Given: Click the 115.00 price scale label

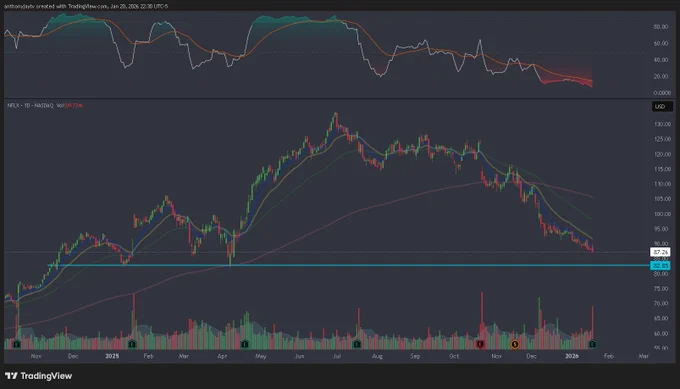Looking at the screenshot, I should tap(662, 169).
